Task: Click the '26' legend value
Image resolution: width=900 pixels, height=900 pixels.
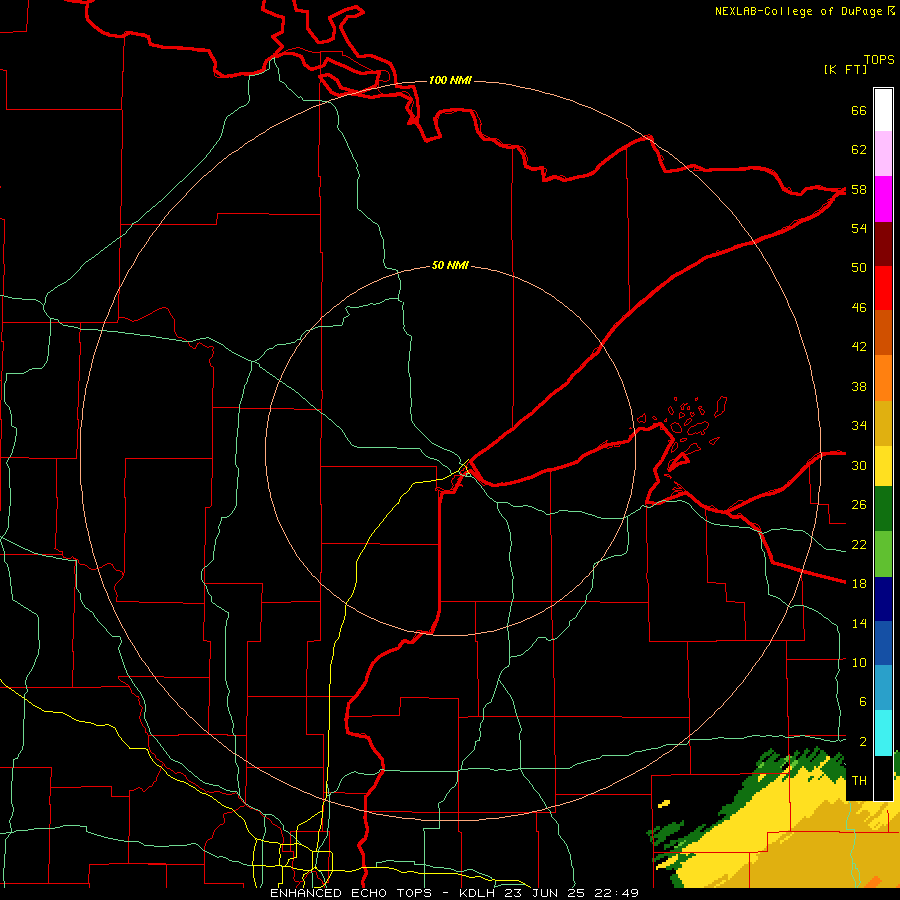Action: pyautogui.click(x=859, y=505)
